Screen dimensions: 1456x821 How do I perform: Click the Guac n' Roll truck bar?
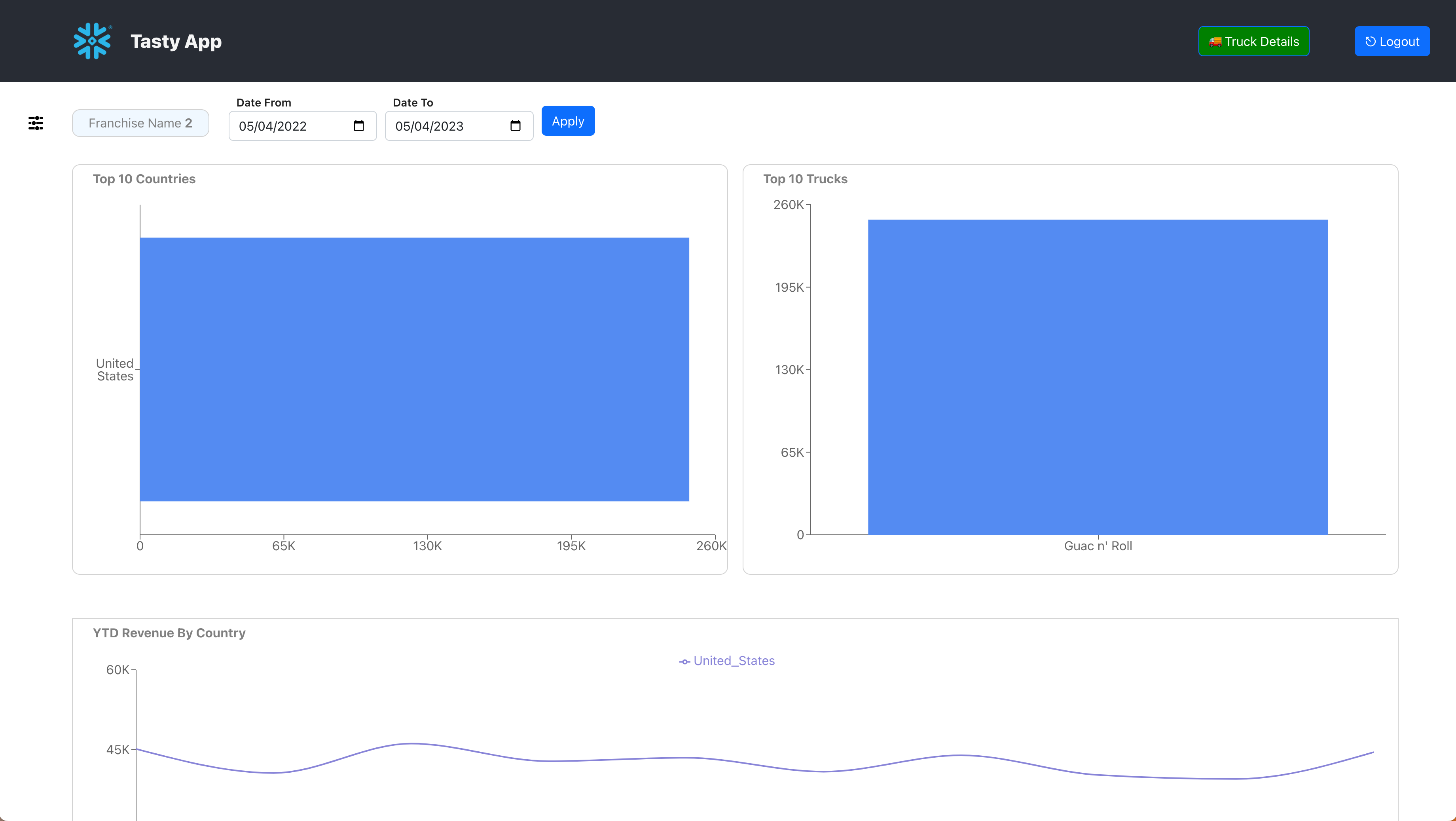(1098, 376)
